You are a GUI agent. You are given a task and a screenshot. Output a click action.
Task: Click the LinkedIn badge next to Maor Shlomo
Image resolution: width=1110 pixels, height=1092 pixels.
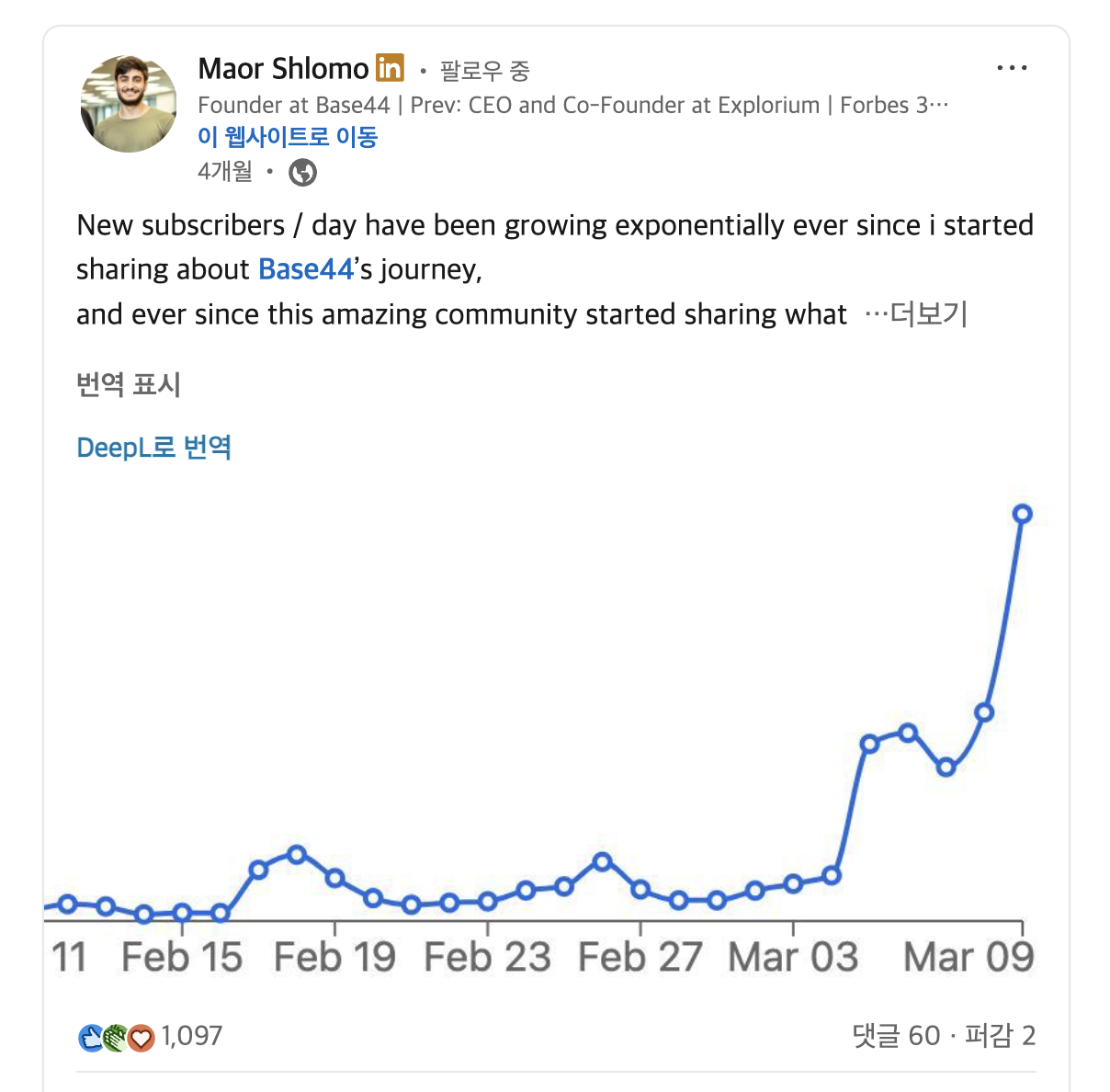[390, 68]
